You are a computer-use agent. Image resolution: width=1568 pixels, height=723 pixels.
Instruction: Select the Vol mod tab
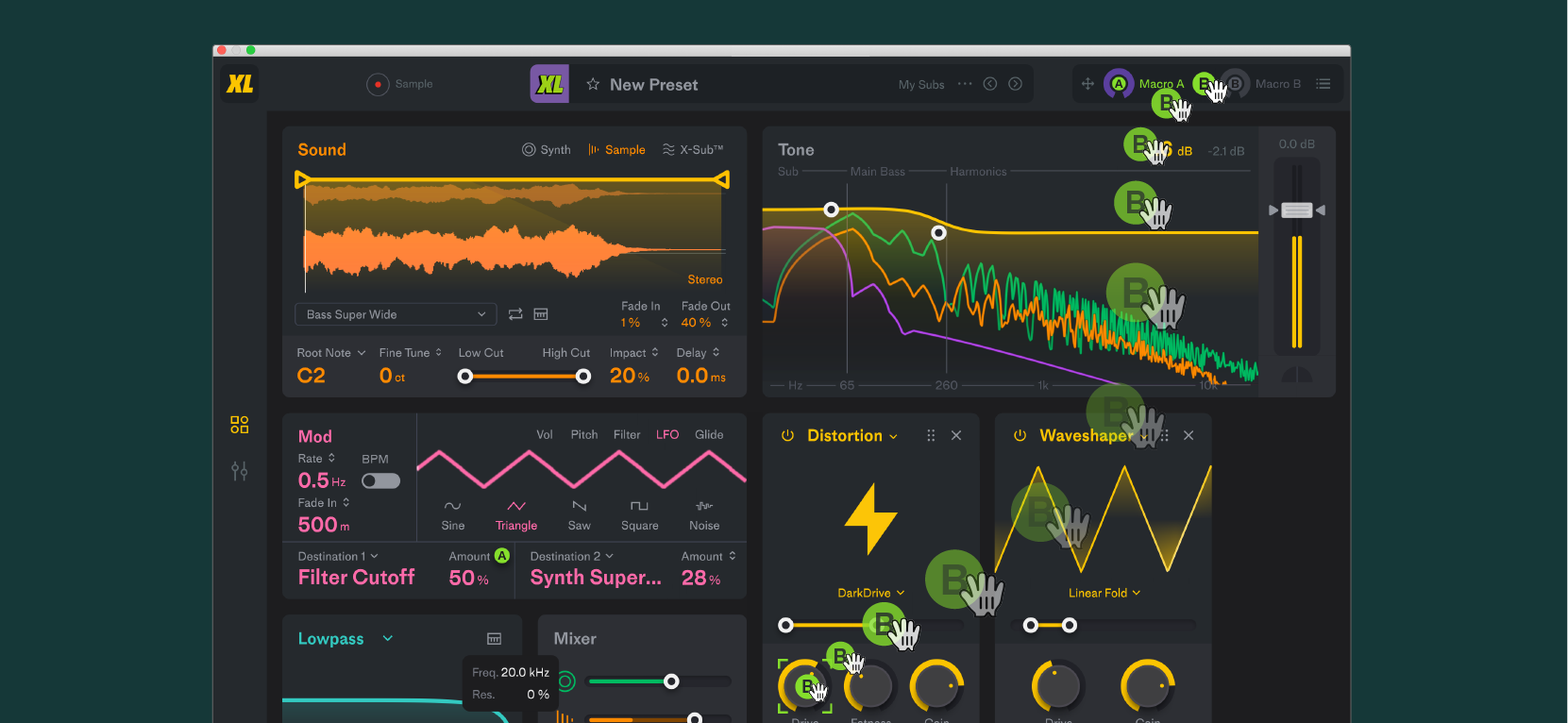(x=545, y=434)
